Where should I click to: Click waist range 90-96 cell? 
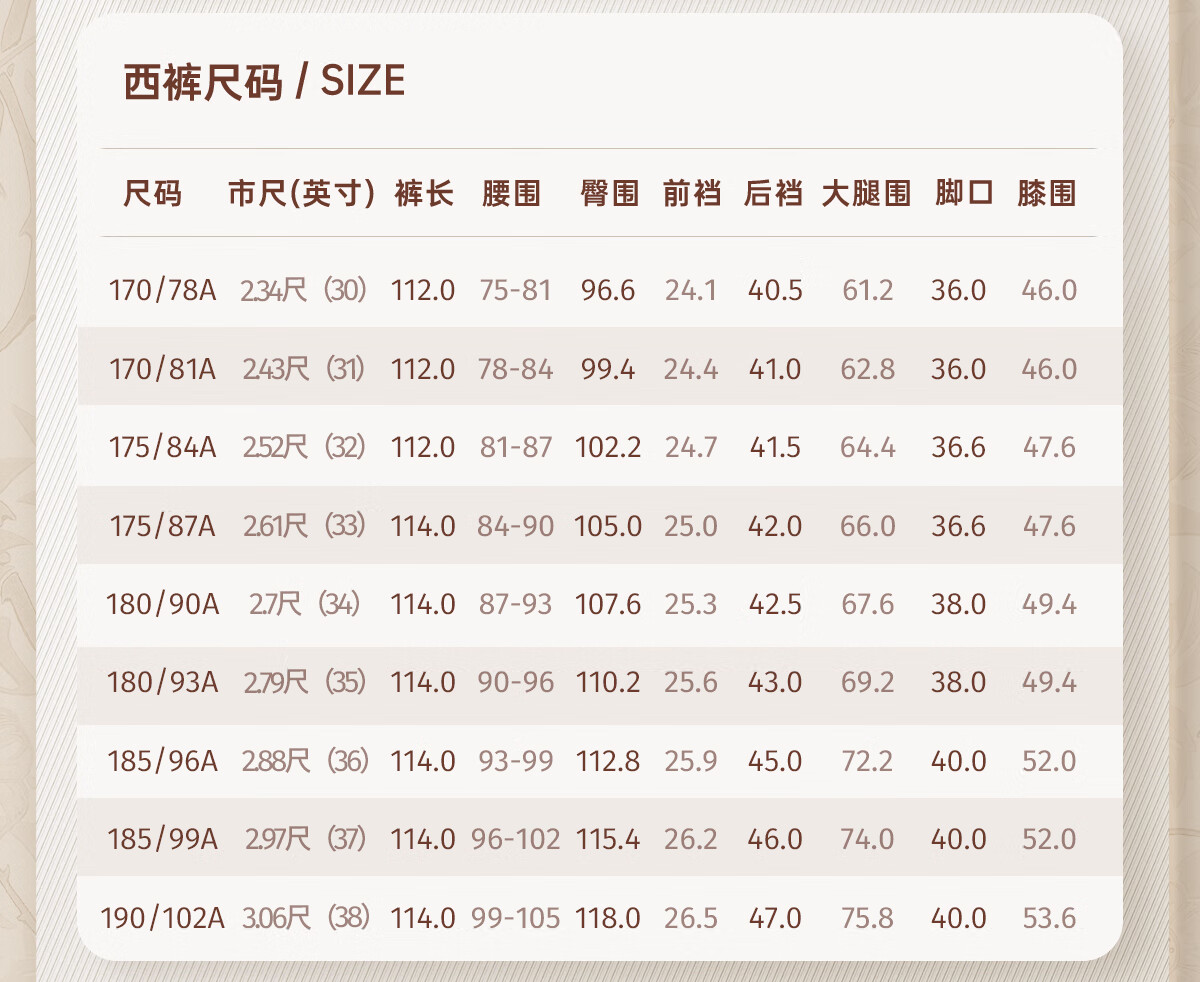point(515,683)
